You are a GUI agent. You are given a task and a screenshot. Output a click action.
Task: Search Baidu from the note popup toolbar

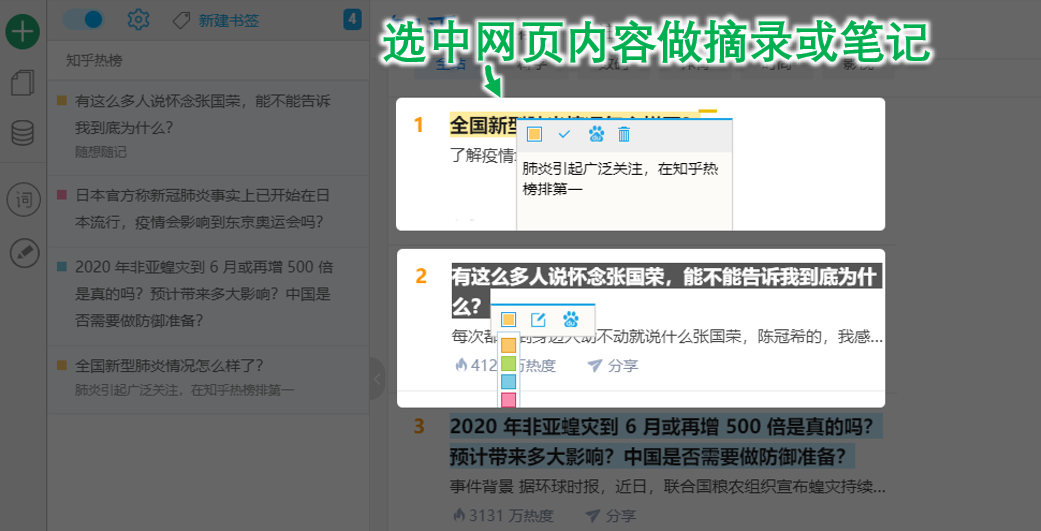click(595, 134)
